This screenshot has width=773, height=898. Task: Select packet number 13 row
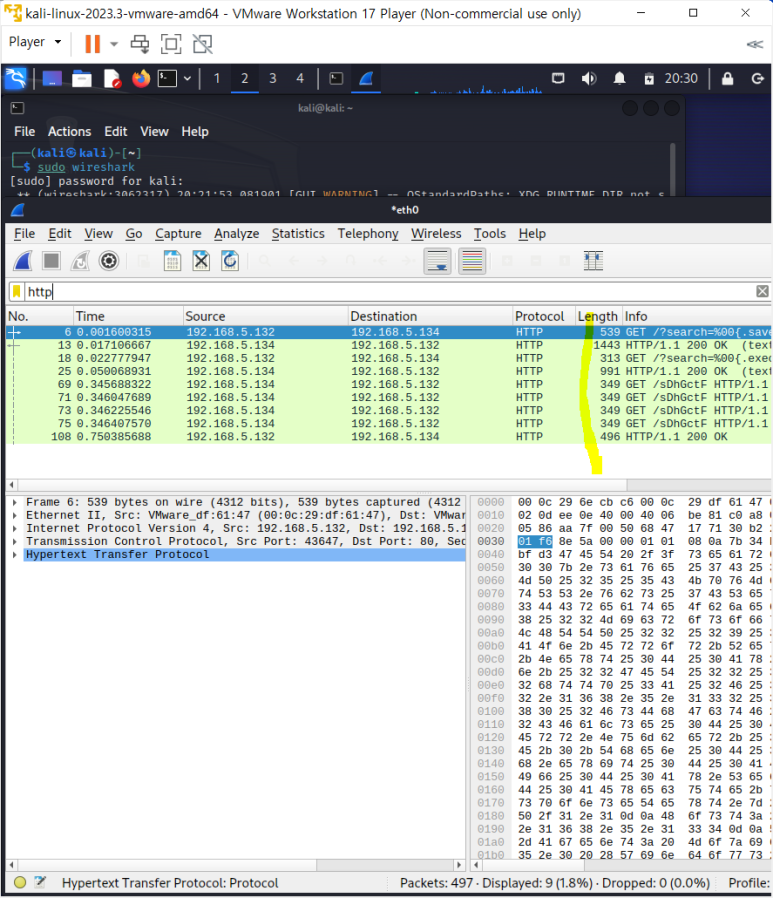point(389,345)
